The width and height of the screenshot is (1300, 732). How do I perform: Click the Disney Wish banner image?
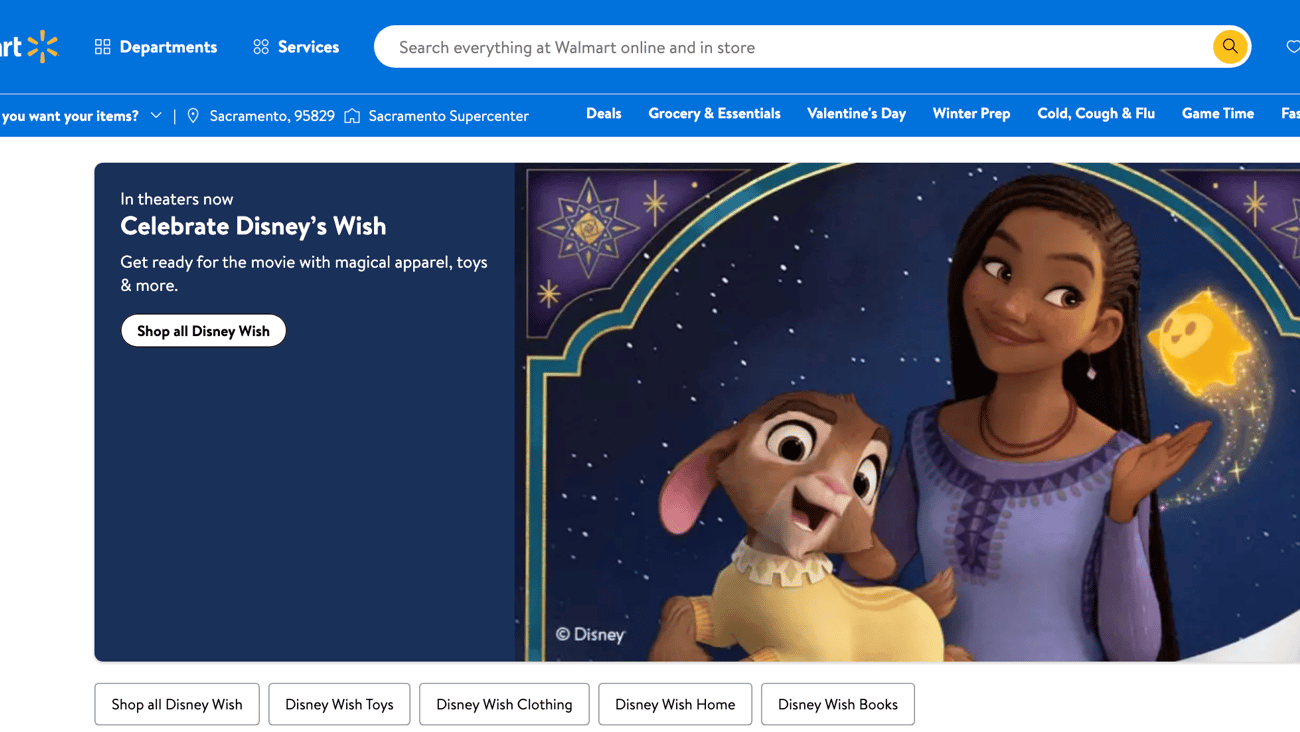coord(907,412)
